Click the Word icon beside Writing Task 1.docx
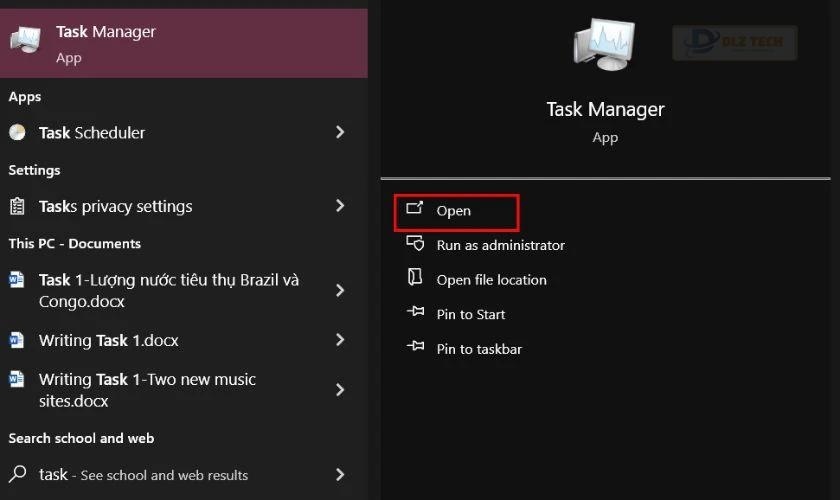The image size is (840, 500). click(x=17, y=340)
